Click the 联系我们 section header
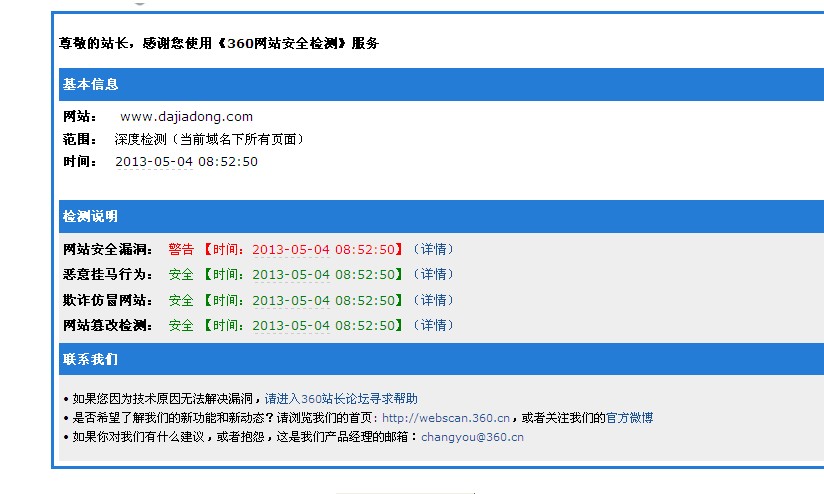The width and height of the screenshot is (824, 494). (x=91, y=358)
